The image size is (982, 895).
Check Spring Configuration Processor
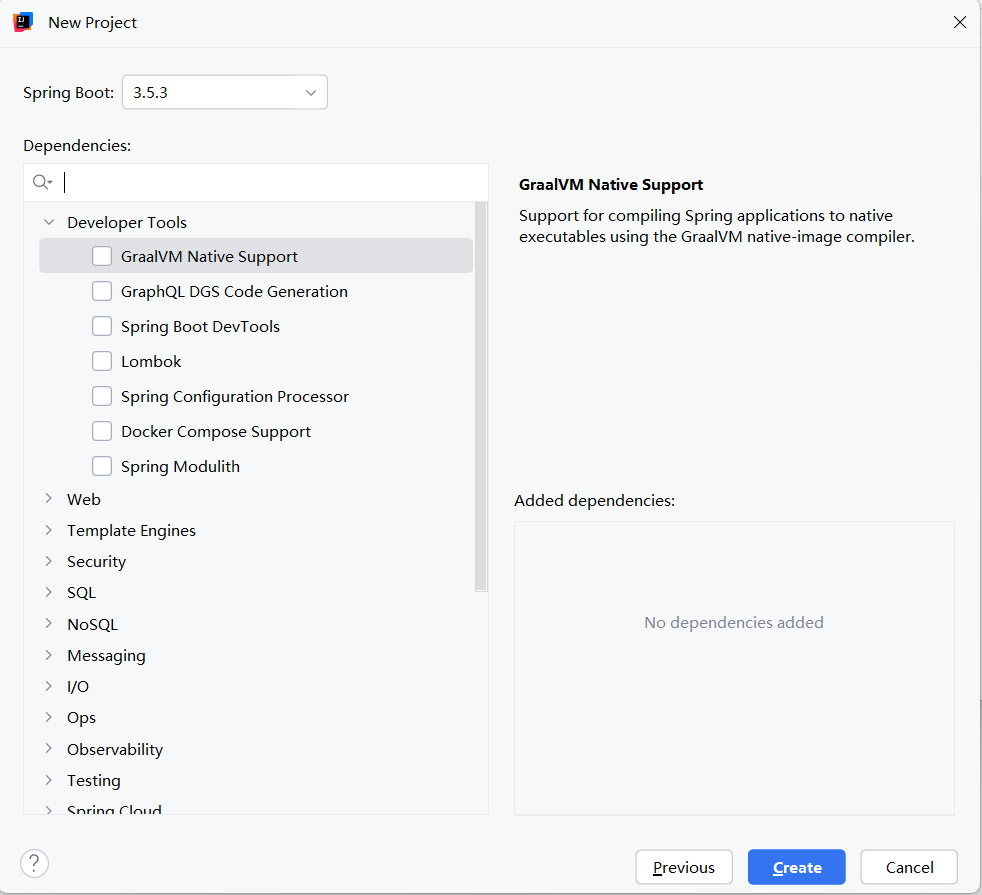[102, 396]
